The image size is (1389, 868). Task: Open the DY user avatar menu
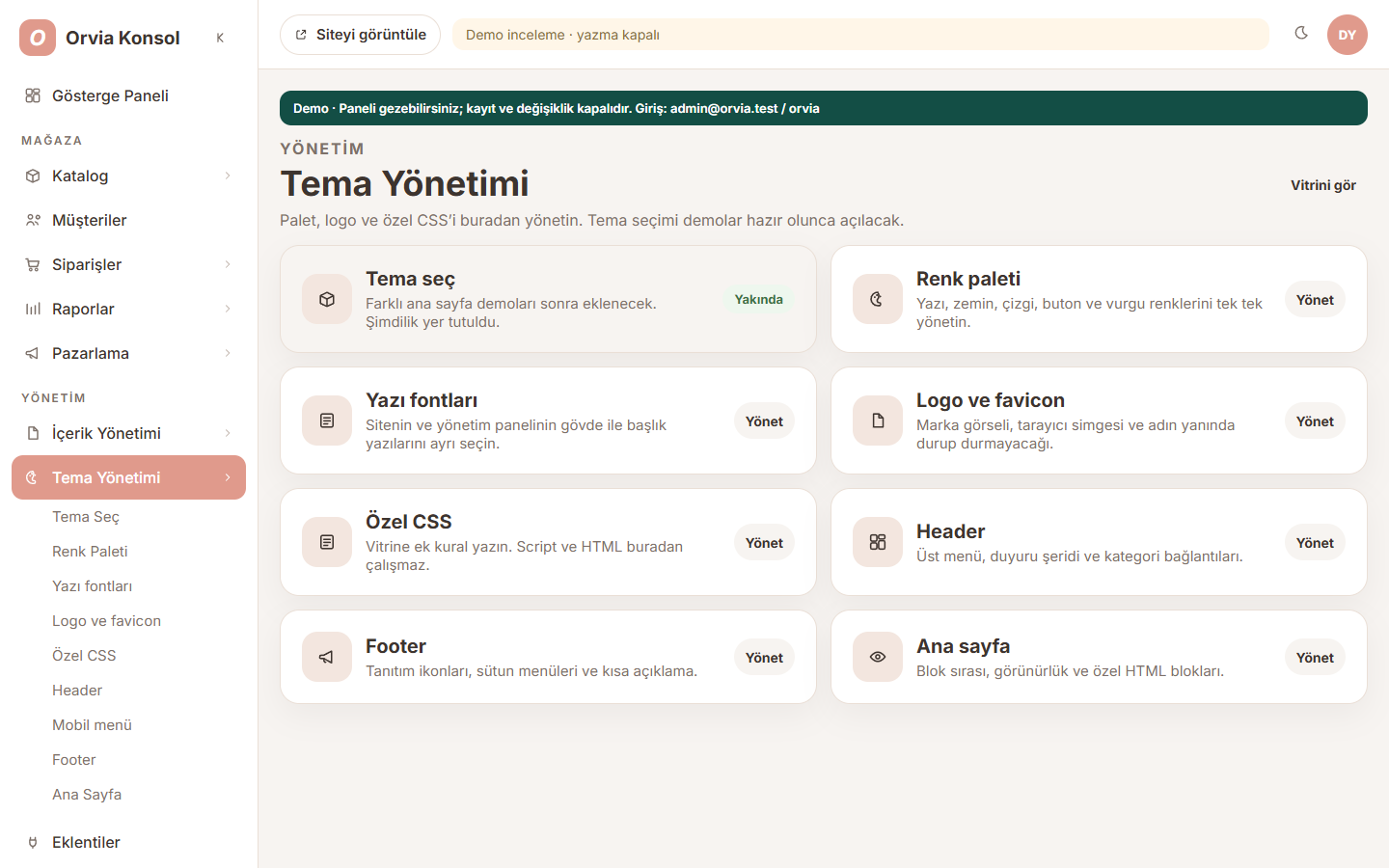pos(1348,35)
